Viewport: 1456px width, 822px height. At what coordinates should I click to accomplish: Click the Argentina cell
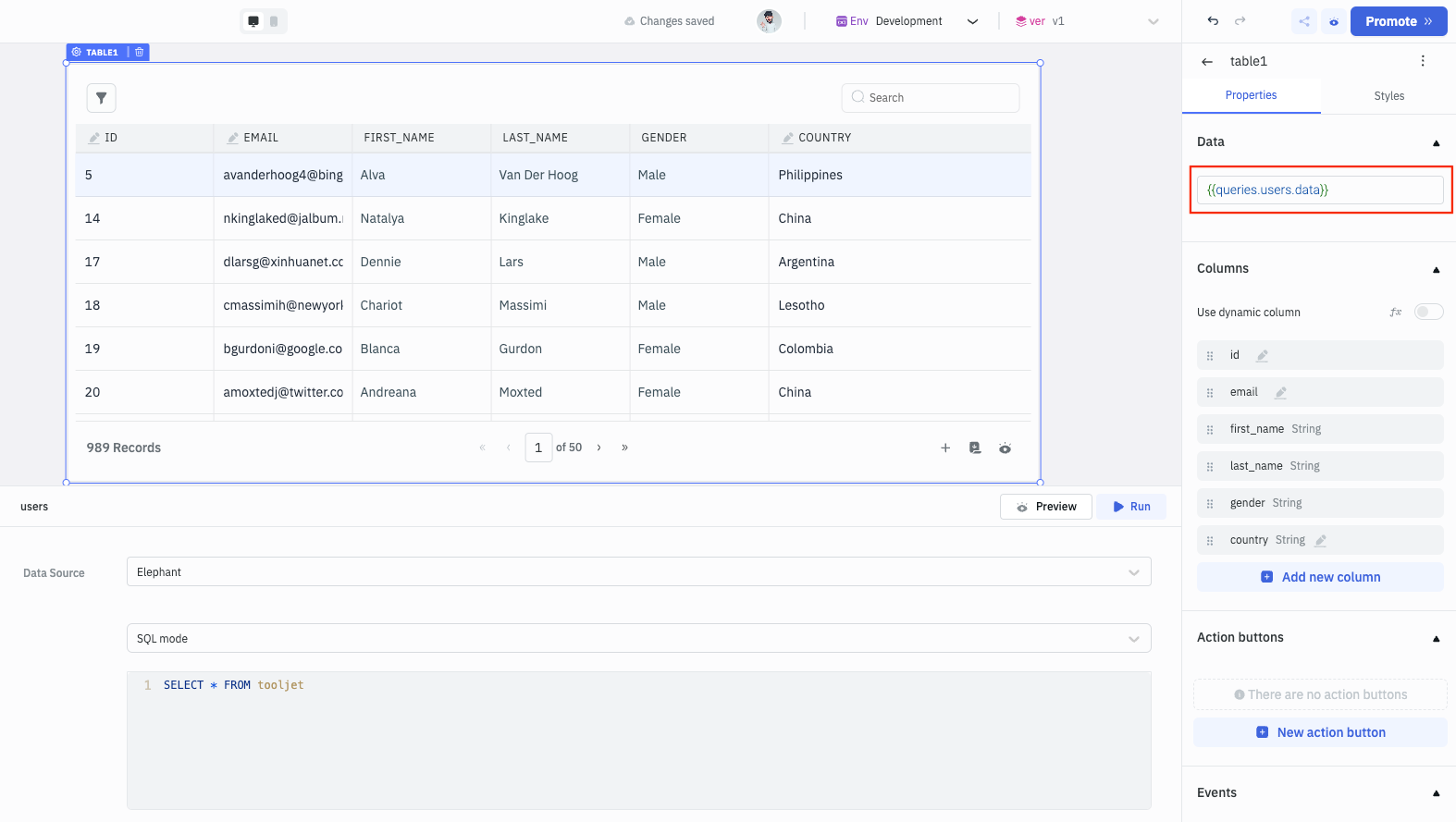tap(900, 262)
